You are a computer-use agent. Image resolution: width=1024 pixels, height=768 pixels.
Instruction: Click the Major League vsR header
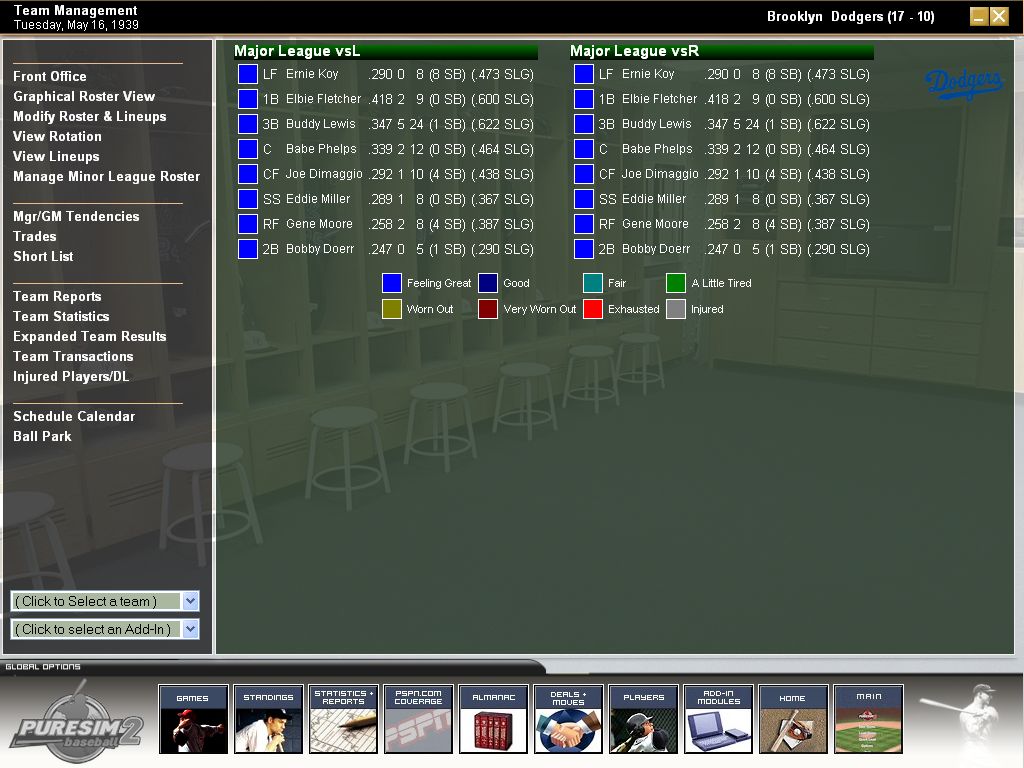click(722, 51)
